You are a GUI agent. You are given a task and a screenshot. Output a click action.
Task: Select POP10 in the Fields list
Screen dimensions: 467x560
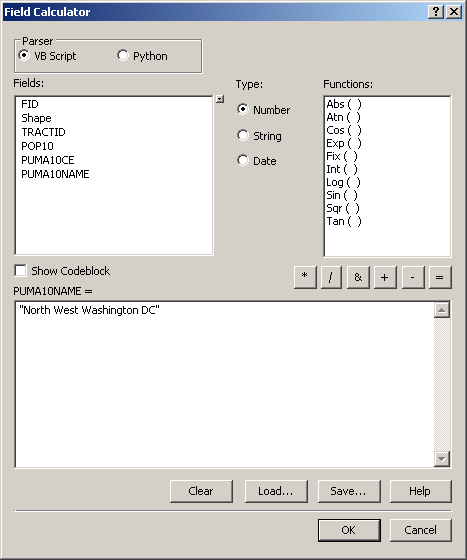(37, 146)
